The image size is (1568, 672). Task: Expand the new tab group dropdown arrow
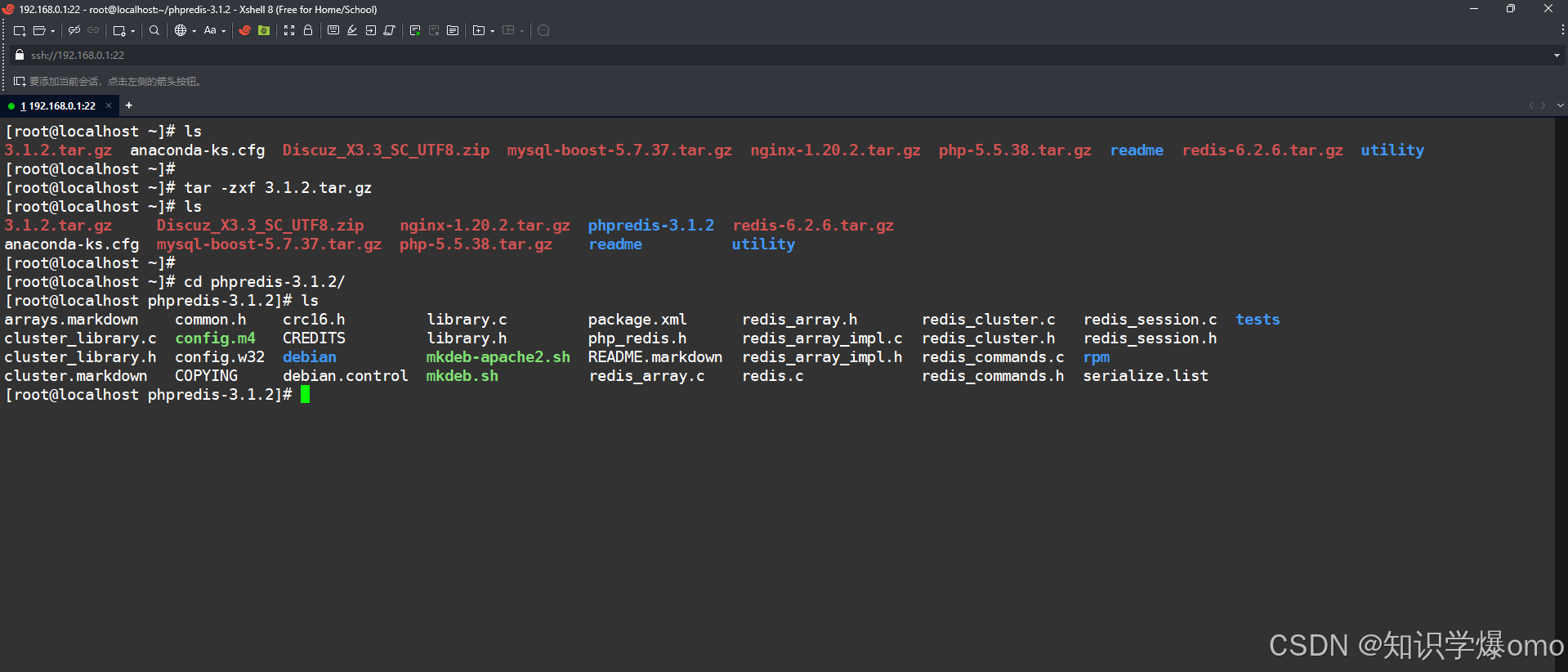(x=493, y=31)
